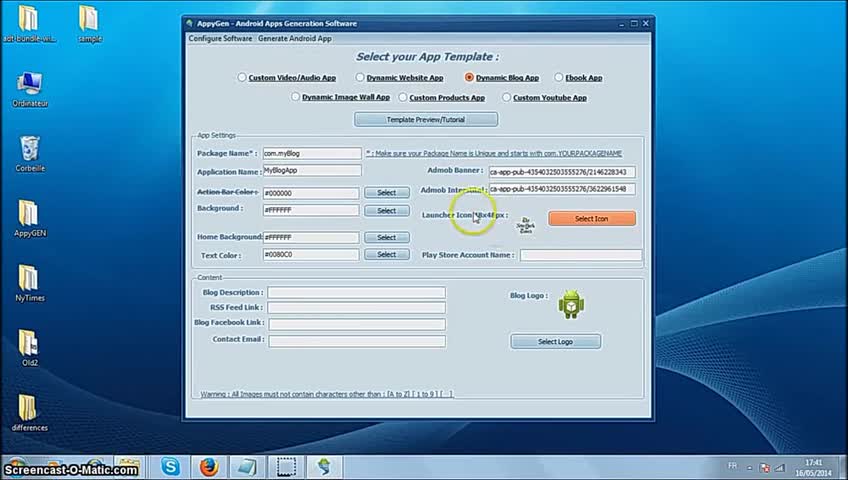The image size is (848, 480).
Task: Click the Blog Description field
Action: point(356,293)
